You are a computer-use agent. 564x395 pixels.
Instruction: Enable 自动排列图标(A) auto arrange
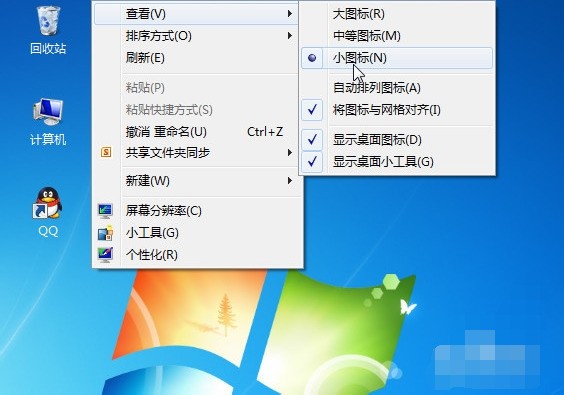[x=397, y=88]
